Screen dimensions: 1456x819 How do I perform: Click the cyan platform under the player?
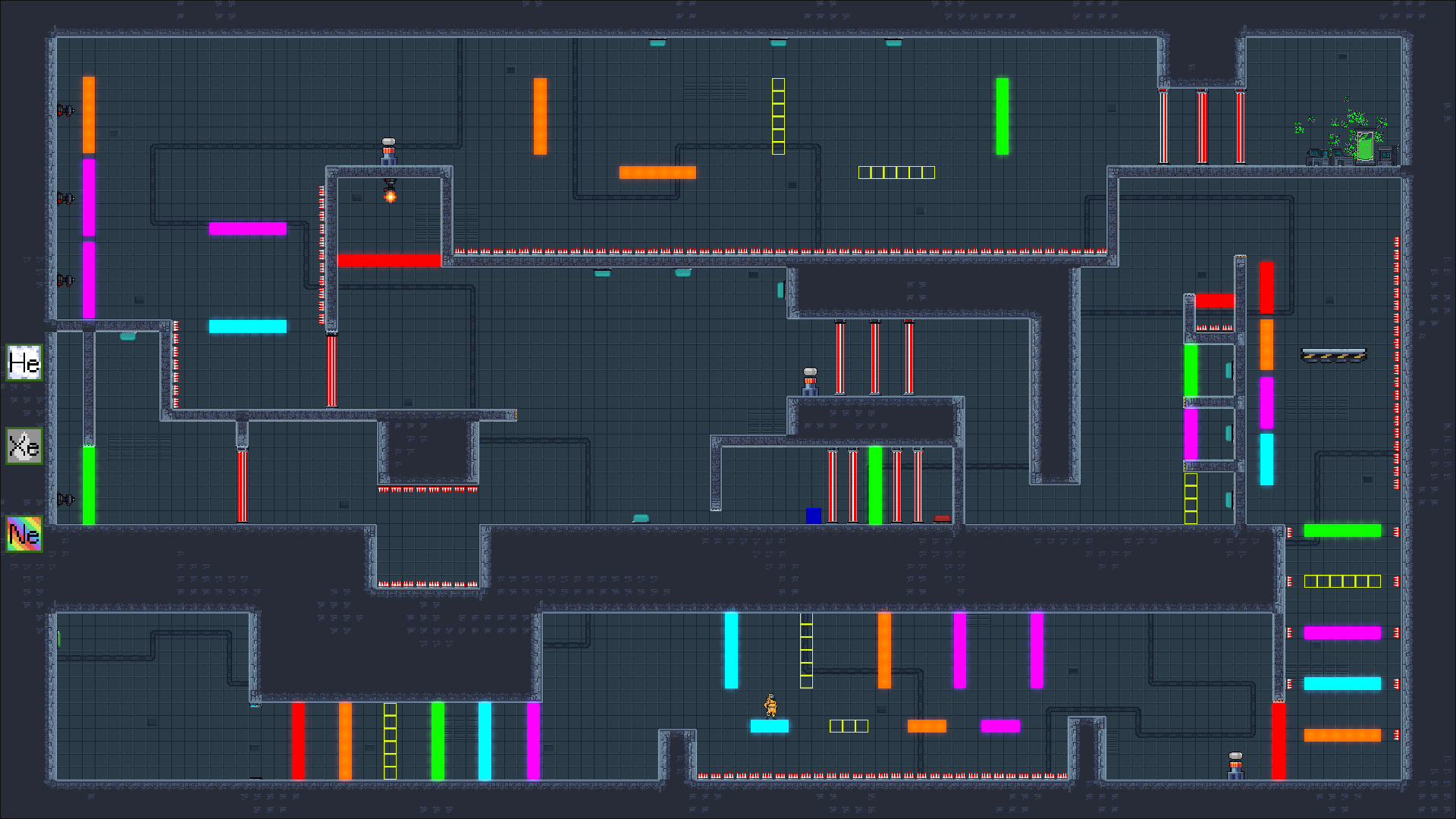pyautogui.click(x=770, y=726)
